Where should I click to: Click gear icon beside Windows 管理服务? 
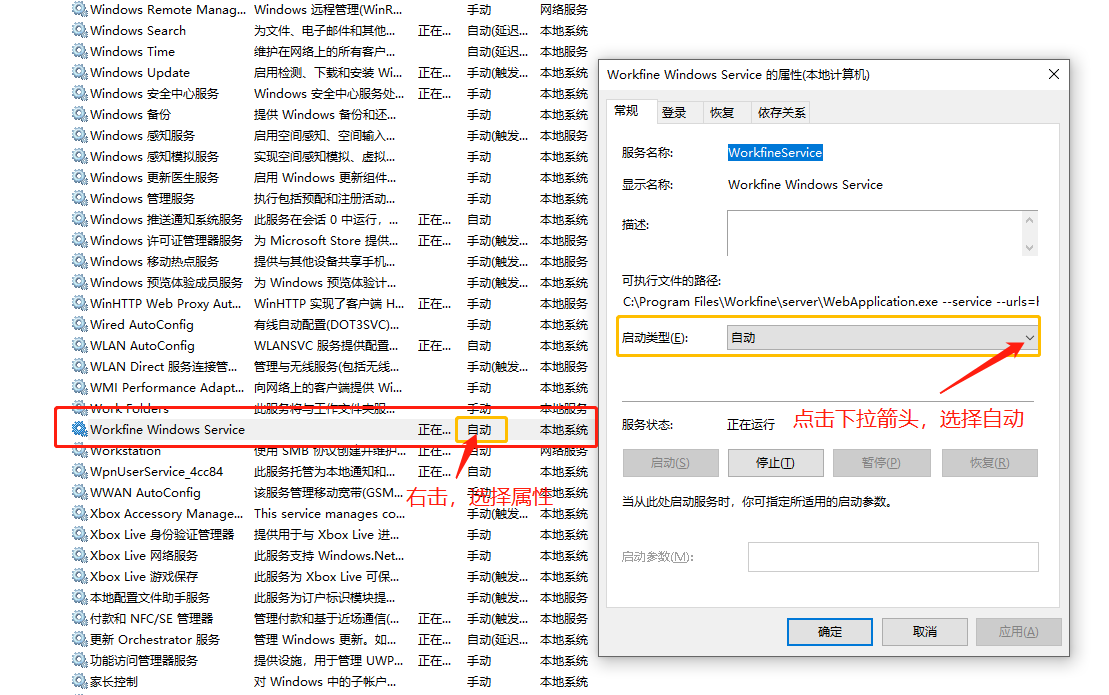79,199
